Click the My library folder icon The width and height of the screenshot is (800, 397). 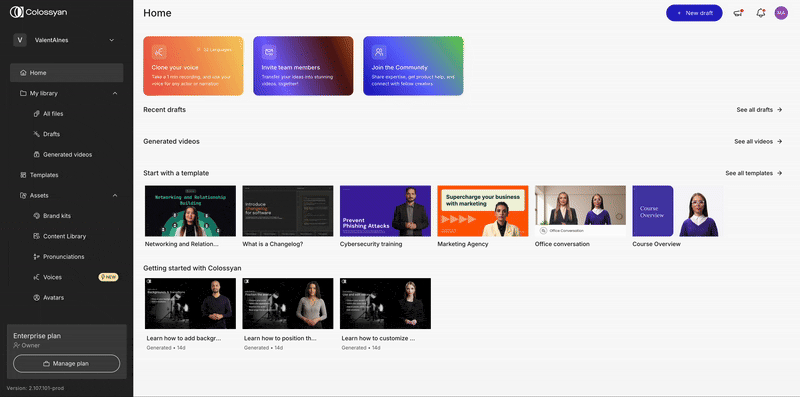click(23, 93)
